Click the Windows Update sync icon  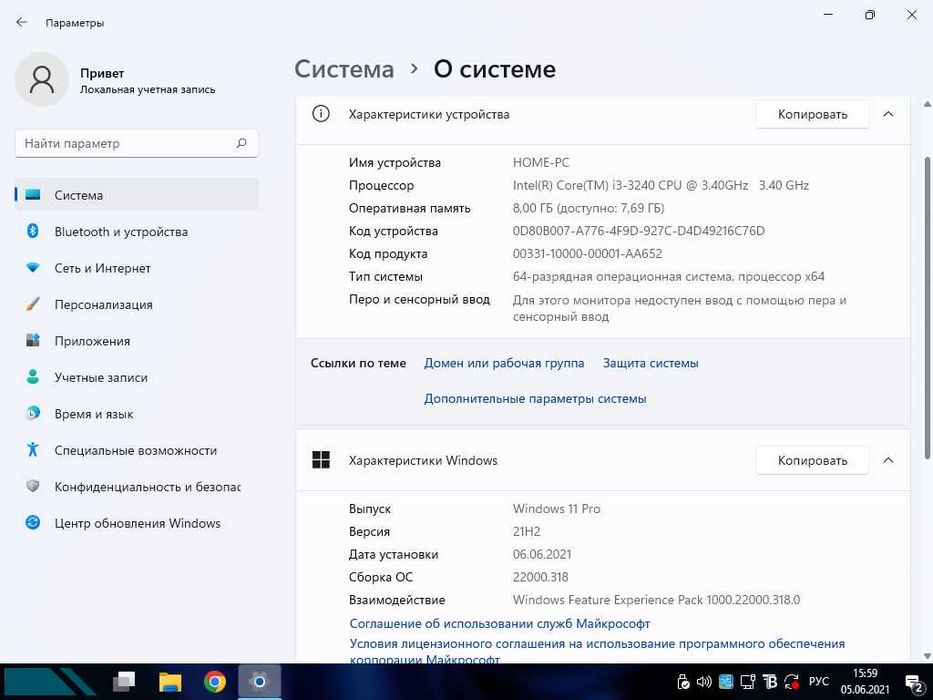coord(33,523)
